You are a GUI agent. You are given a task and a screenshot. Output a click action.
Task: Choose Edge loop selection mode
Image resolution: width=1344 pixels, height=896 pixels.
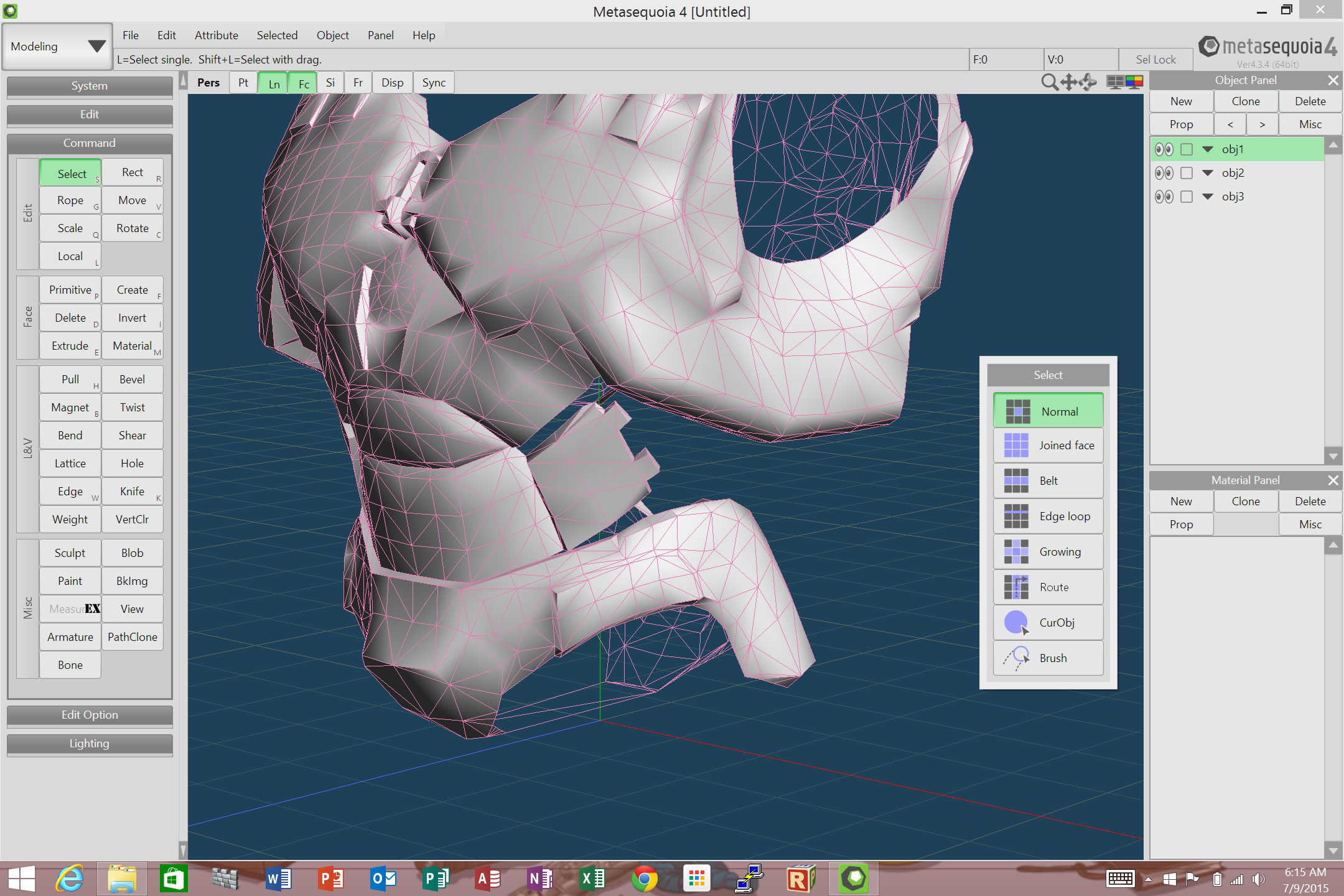1048,516
